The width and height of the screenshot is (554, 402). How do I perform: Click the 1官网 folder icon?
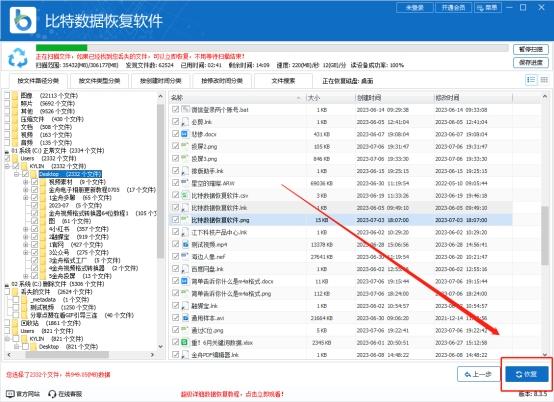coord(43,244)
